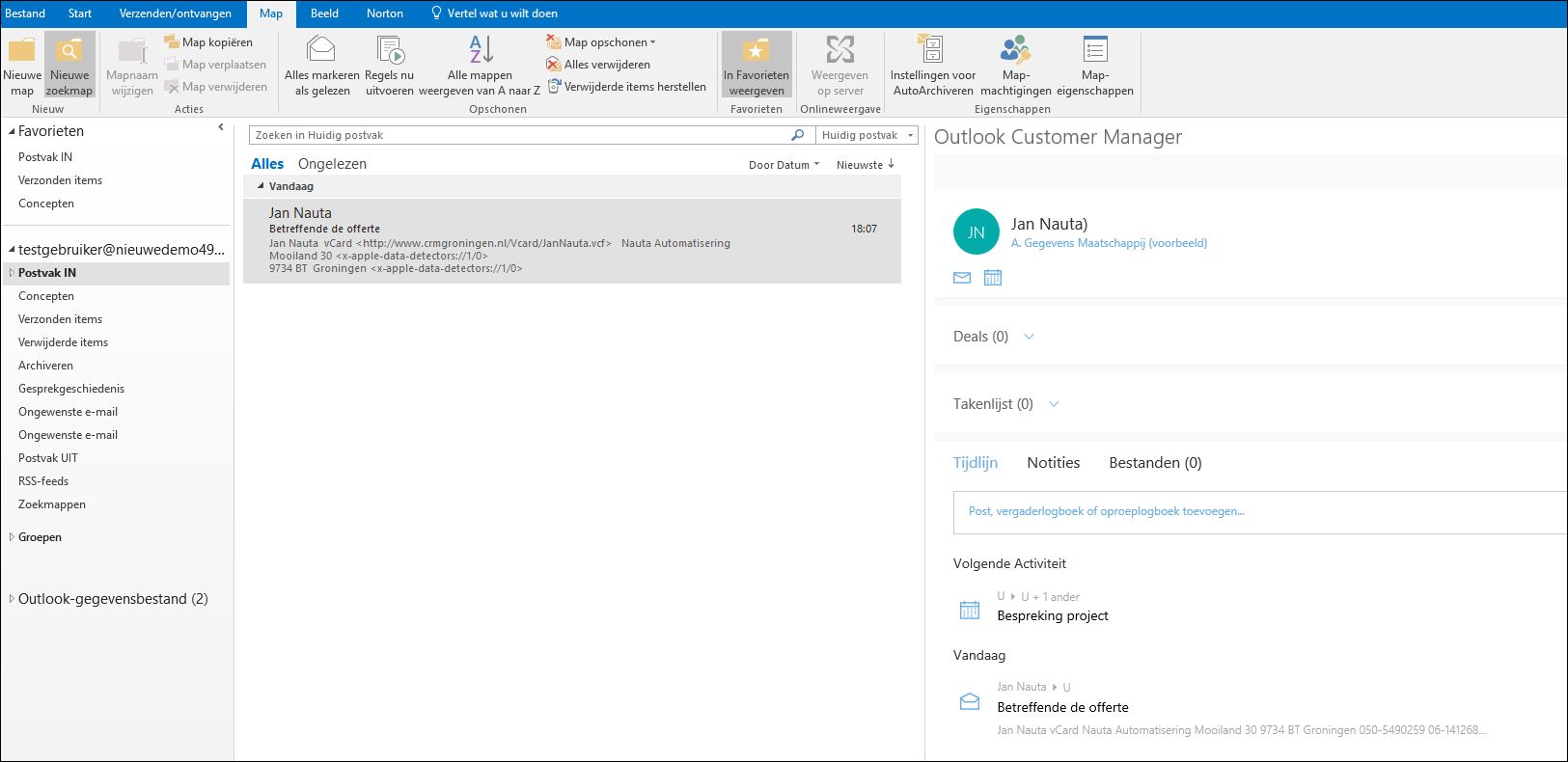Open the Map opschonen dropdown
Screen dimensions: 1568x762
[x=601, y=42]
